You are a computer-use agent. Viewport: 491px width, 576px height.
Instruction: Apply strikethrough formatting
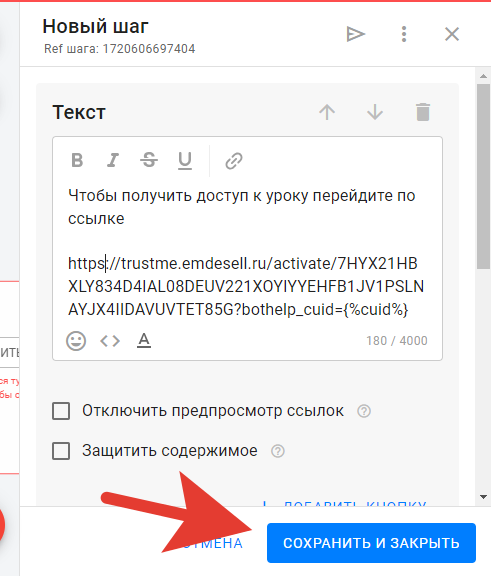coord(149,160)
